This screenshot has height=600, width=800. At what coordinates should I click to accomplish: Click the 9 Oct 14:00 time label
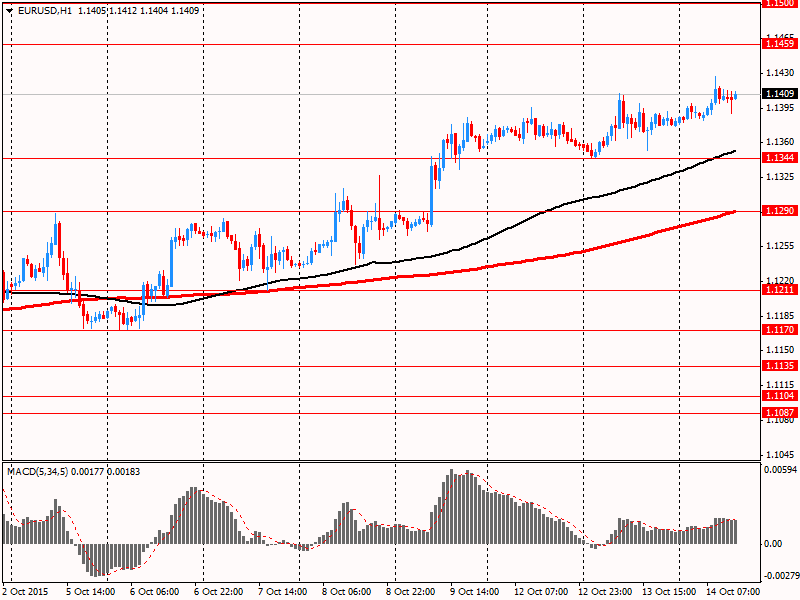(x=475, y=592)
